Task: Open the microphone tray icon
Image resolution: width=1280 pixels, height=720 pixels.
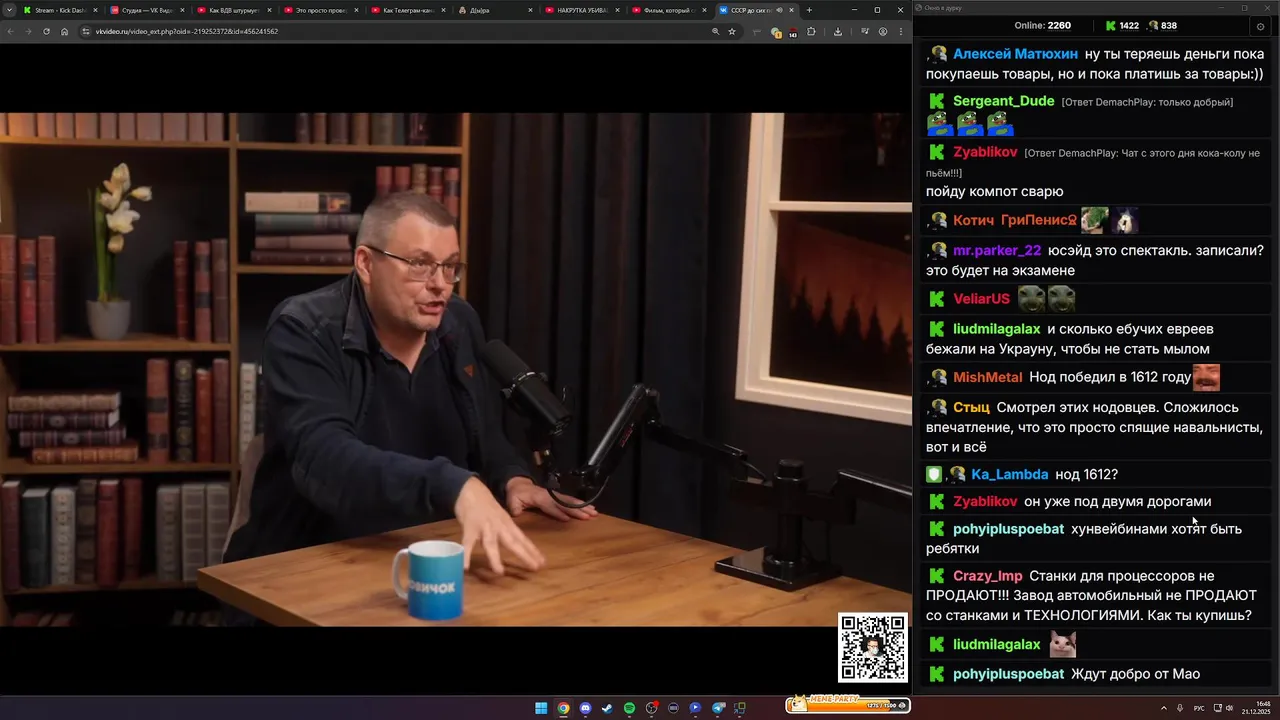Action: pyautogui.click(x=1180, y=708)
